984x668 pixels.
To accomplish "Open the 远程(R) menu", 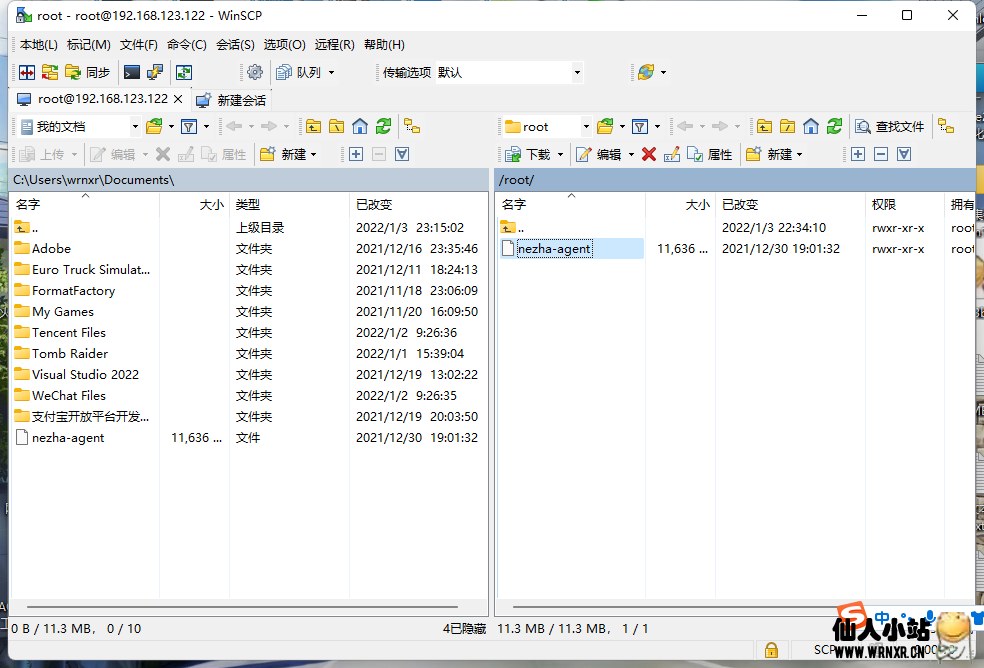I will pyautogui.click(x=334, y=45).
